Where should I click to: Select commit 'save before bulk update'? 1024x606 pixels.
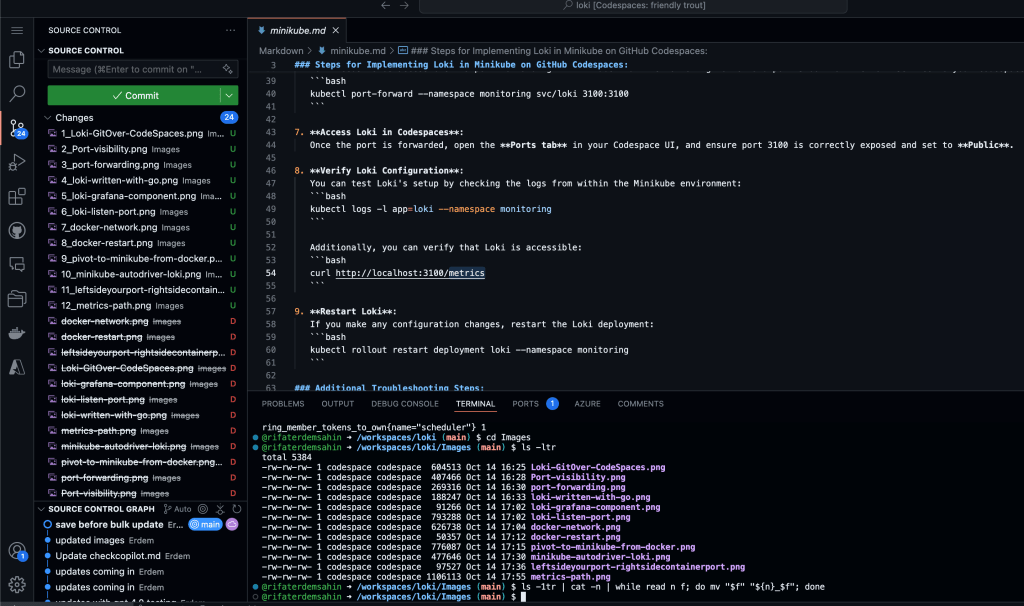(109, 524)
